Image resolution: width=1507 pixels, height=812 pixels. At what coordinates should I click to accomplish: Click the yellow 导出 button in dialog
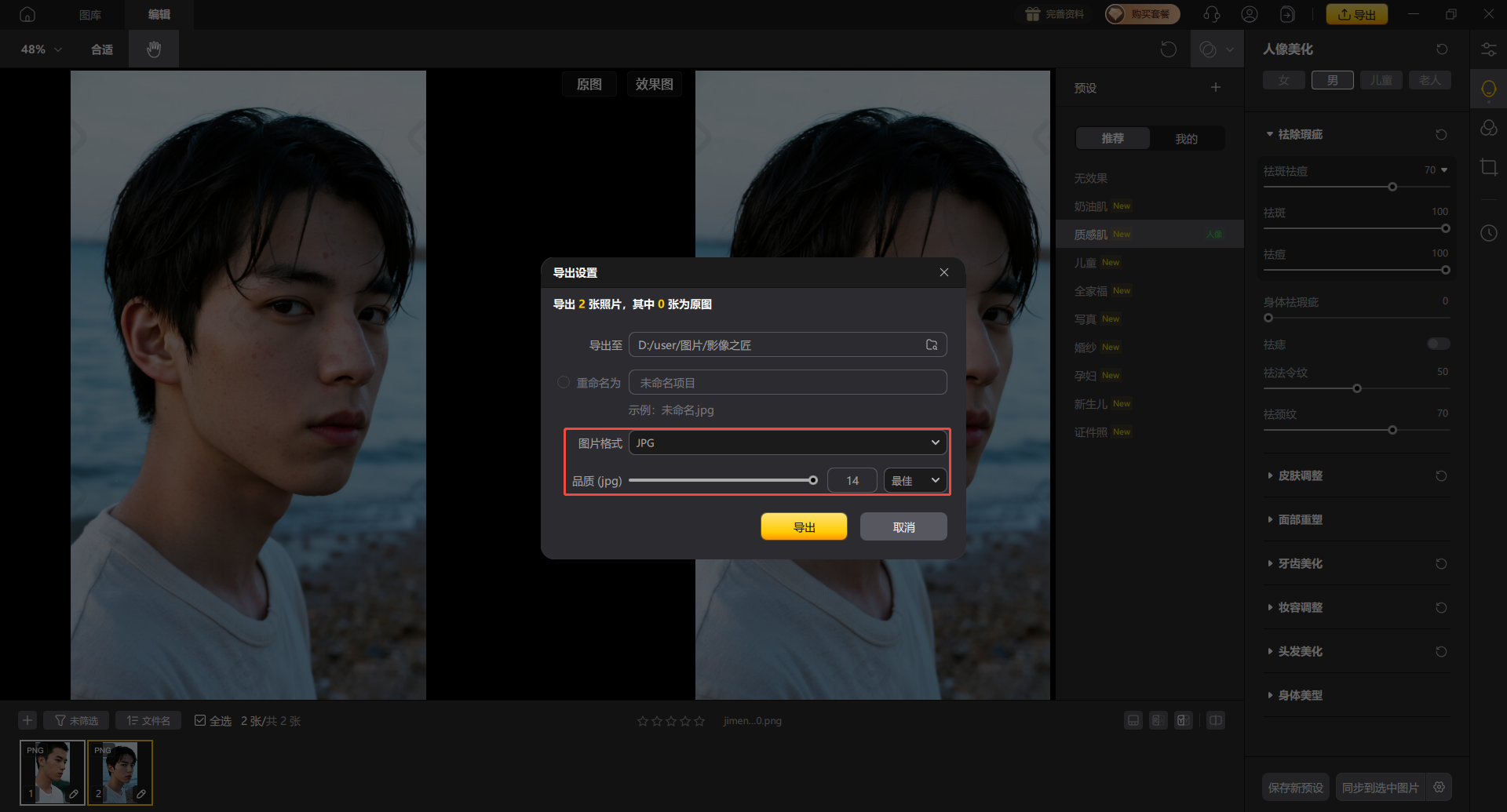point(804,527)
